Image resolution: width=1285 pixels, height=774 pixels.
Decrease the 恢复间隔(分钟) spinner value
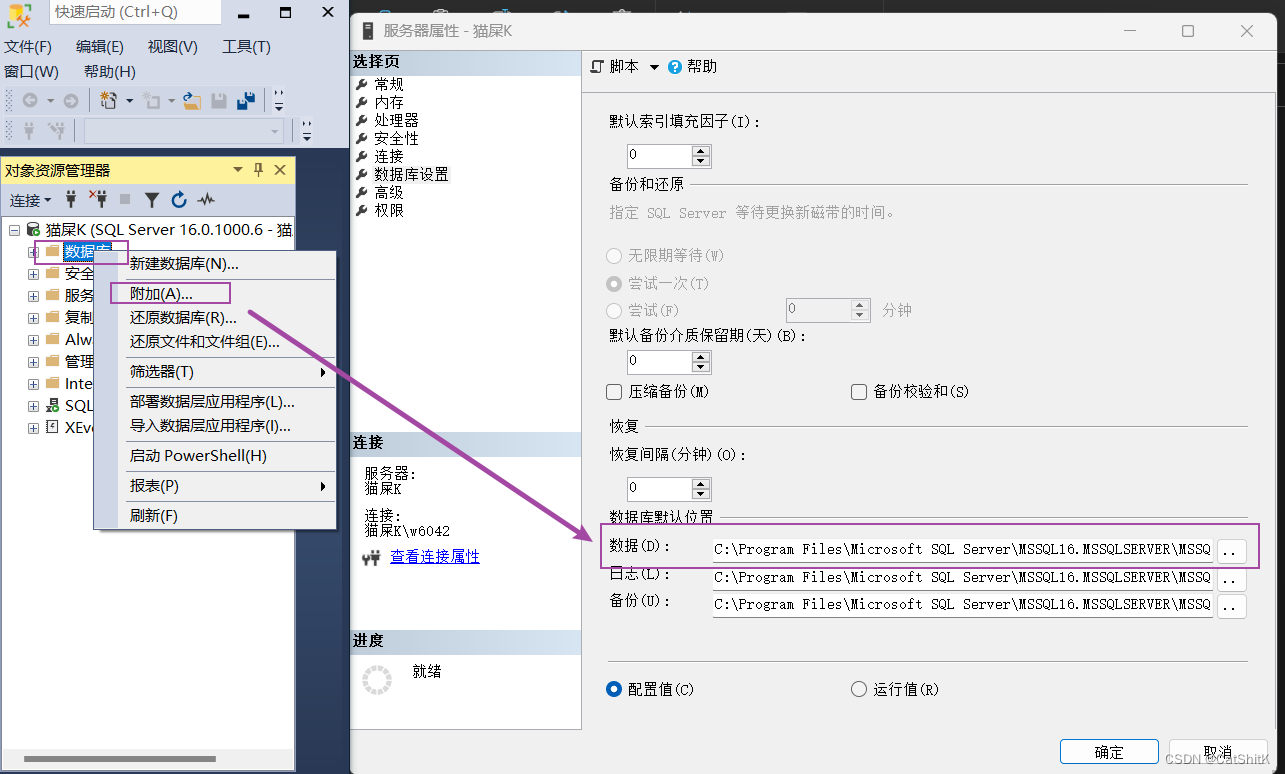(x=701, y=494)
